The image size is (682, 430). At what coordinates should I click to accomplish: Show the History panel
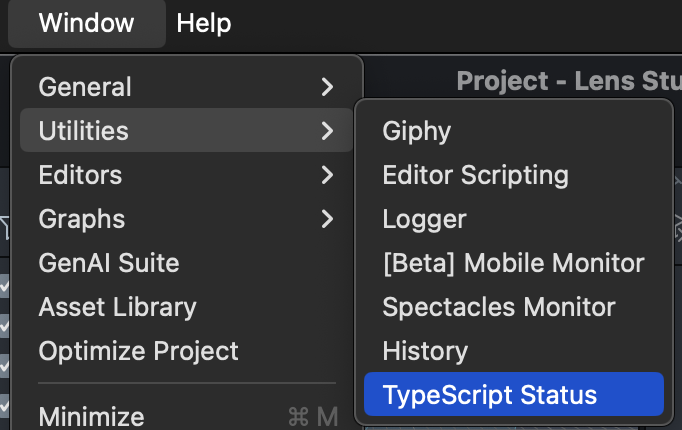[x=425, y=351]
